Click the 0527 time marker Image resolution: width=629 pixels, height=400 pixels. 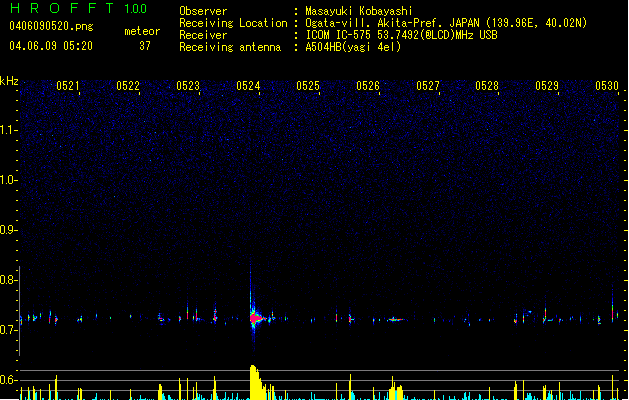[x=428, y=86]
